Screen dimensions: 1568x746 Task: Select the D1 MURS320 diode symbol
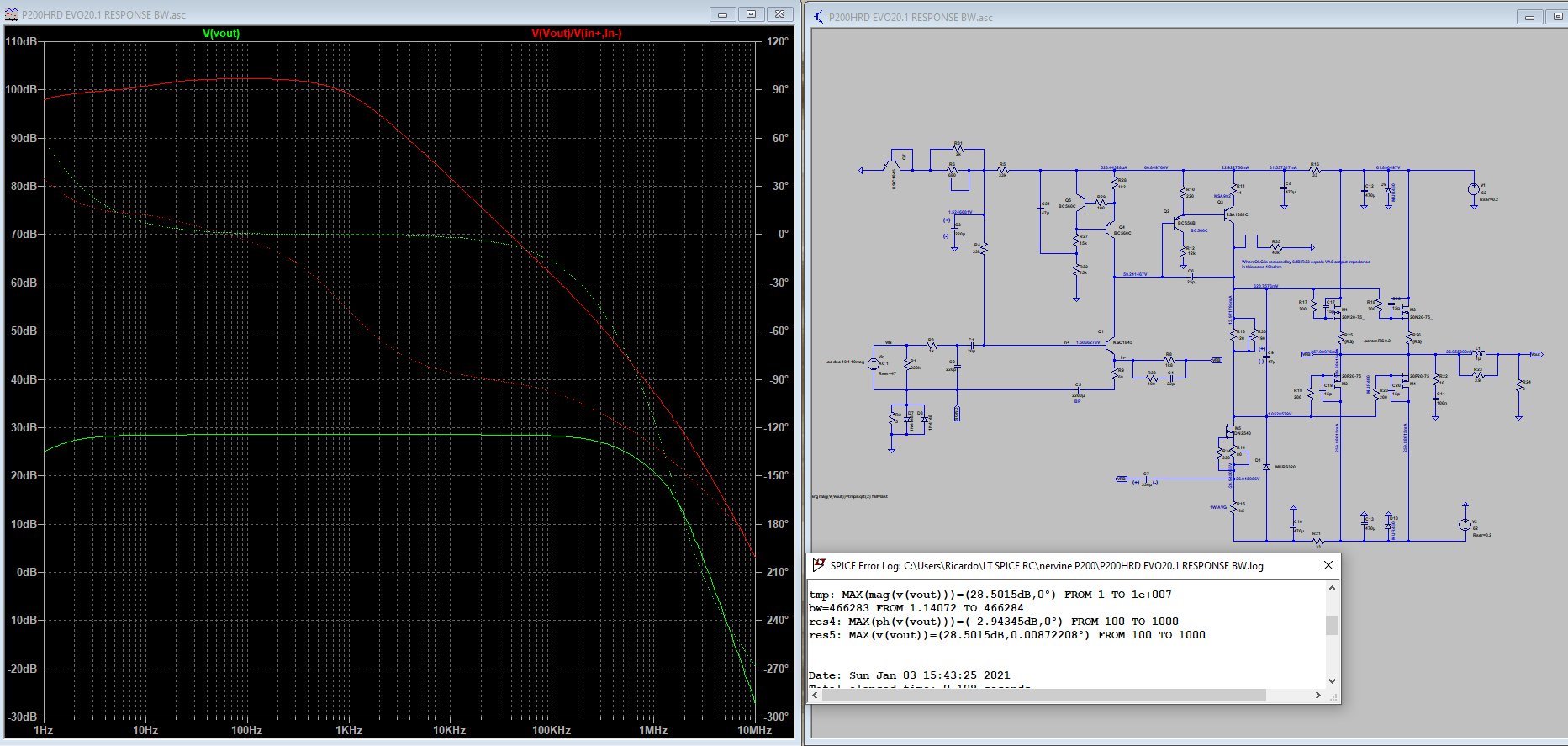1266,466
